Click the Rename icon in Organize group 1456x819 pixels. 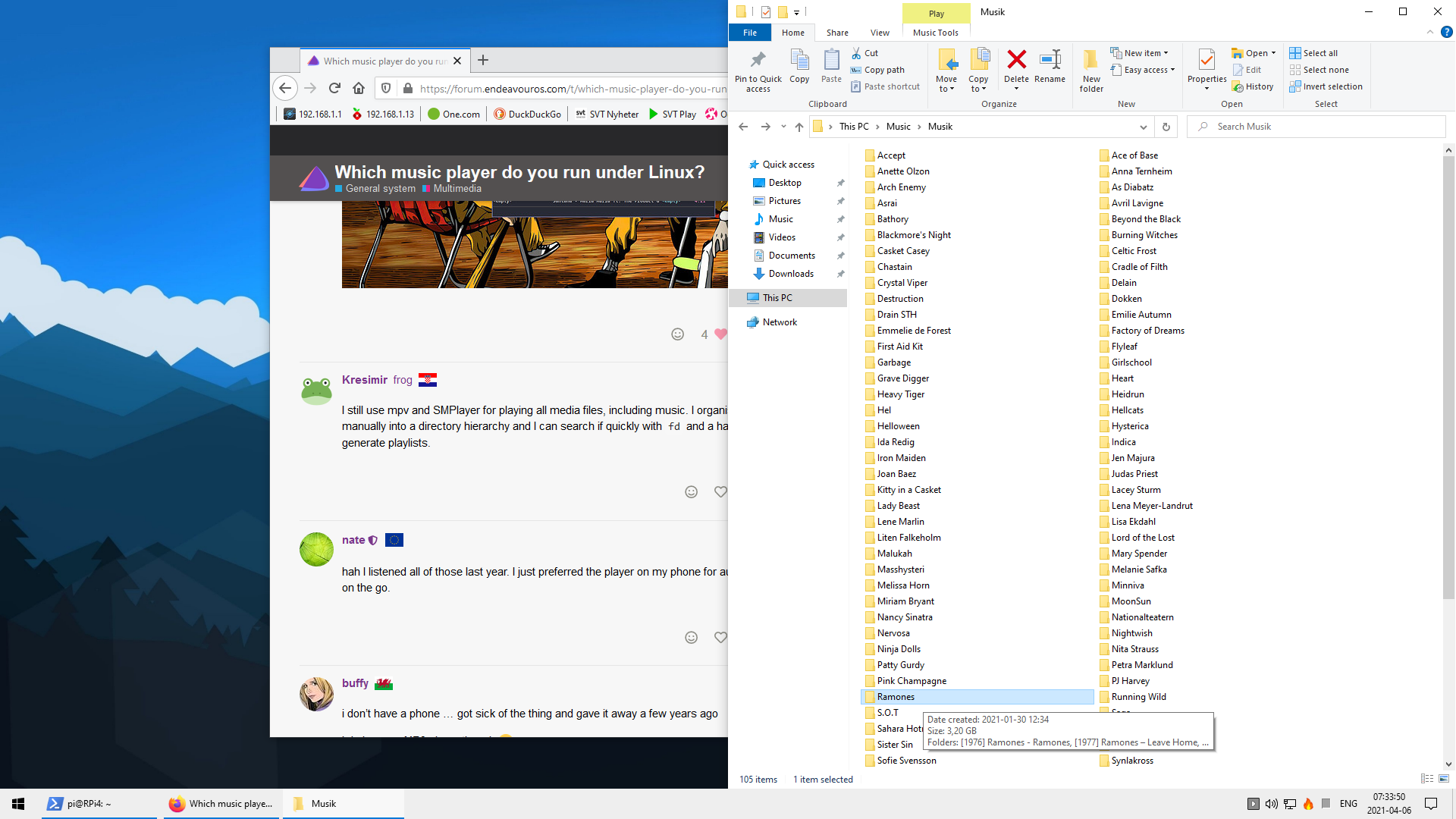click(1050, 60)
